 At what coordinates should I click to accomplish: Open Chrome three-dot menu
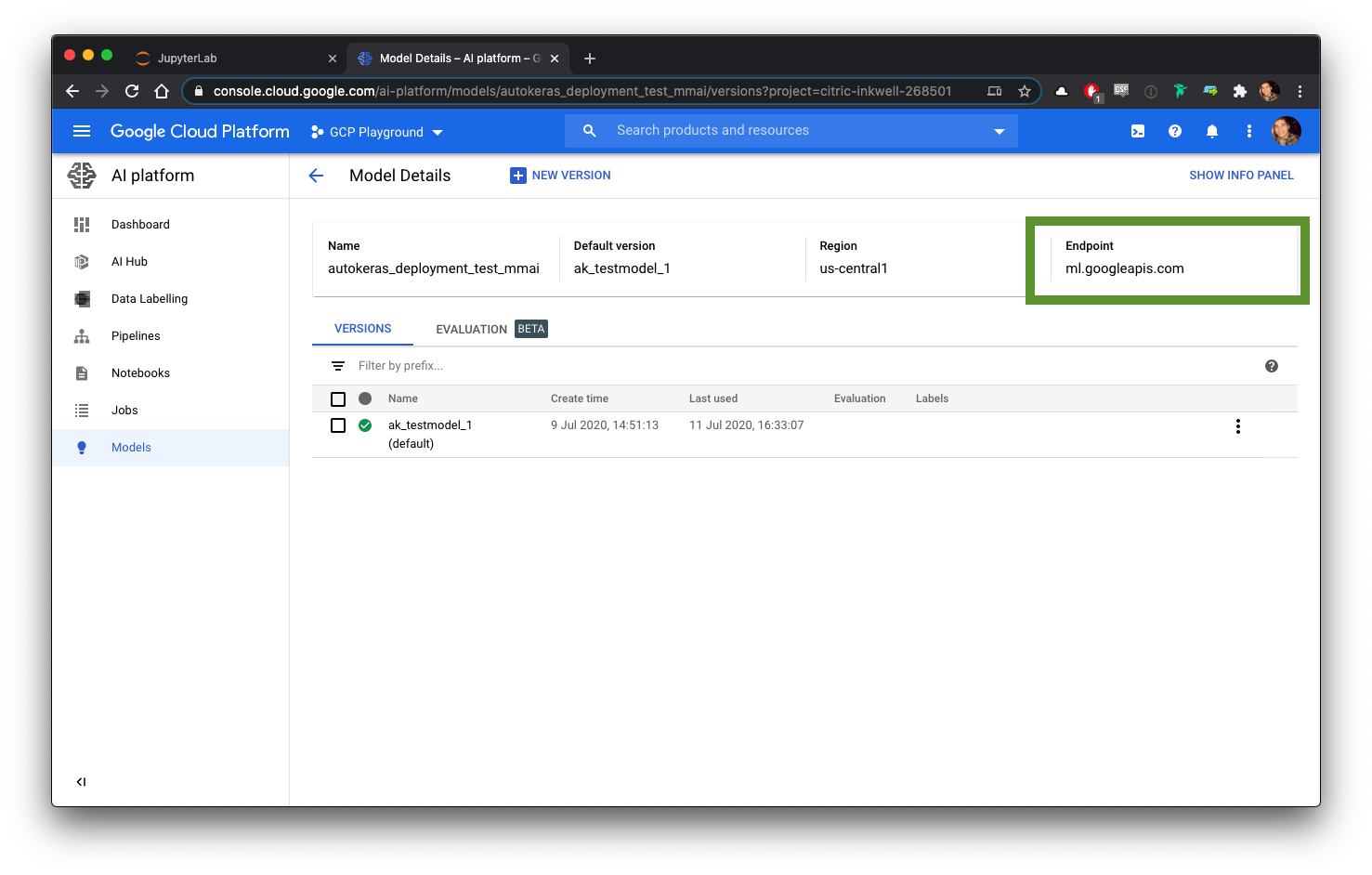[1300, 91]
